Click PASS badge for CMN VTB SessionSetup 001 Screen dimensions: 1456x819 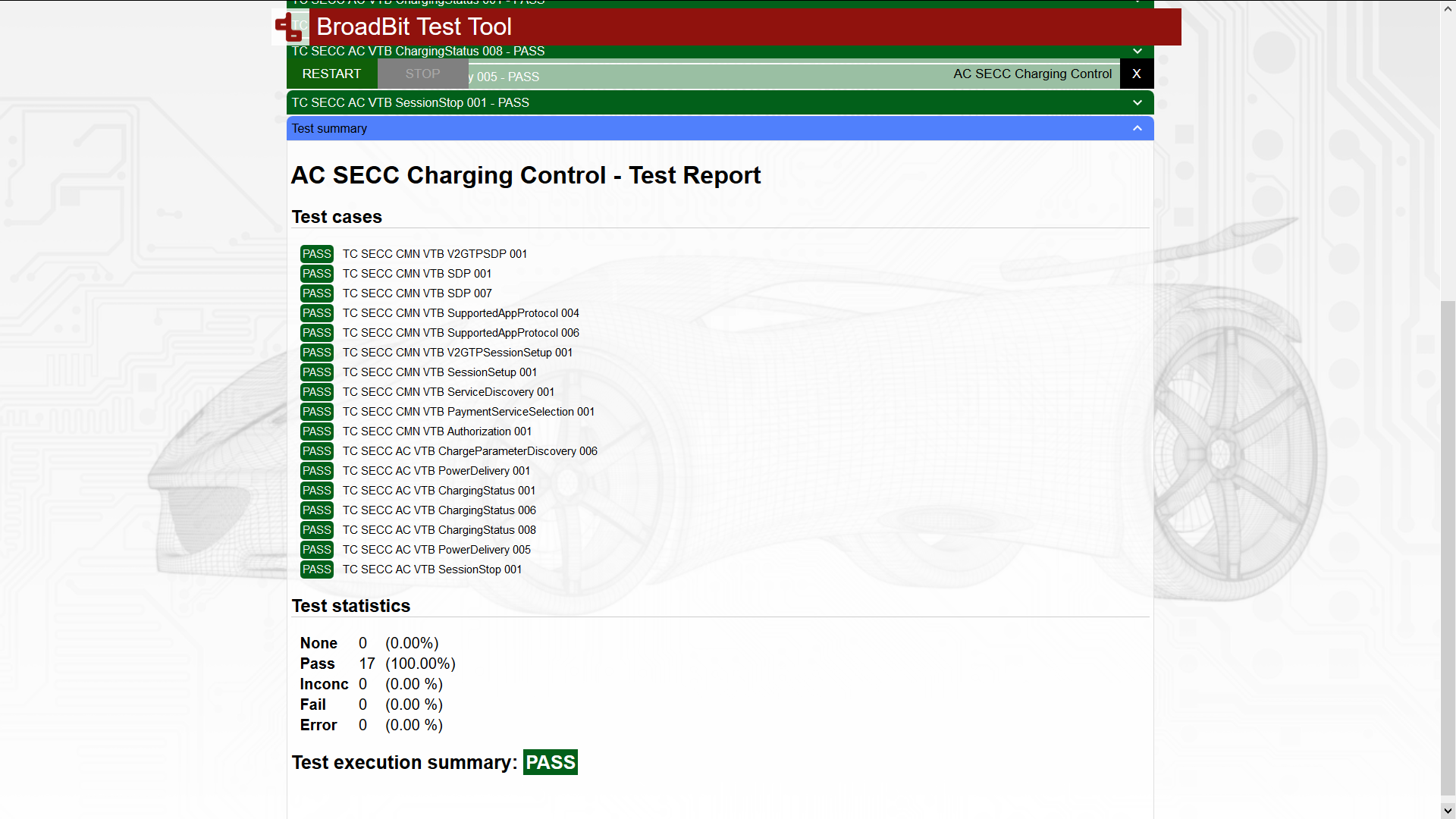click(316, 372)
